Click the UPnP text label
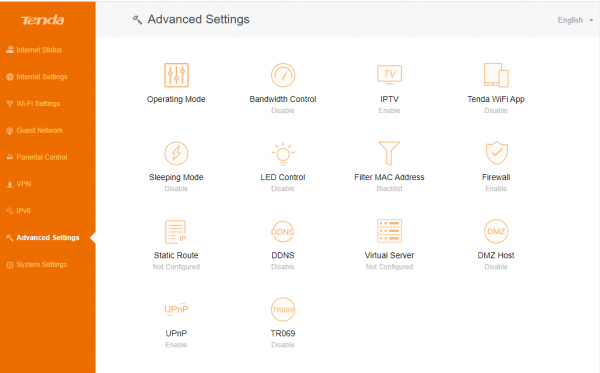Viewport: 600px width, 373px height. [176, 333]
